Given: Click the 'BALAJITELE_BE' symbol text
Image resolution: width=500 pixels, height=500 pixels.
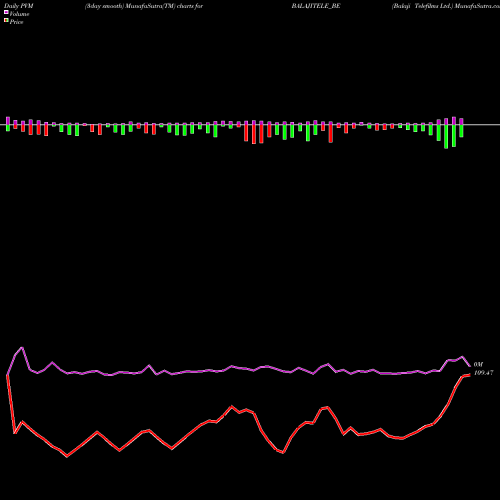Looking at the screenshot, I should click(316, 6).
